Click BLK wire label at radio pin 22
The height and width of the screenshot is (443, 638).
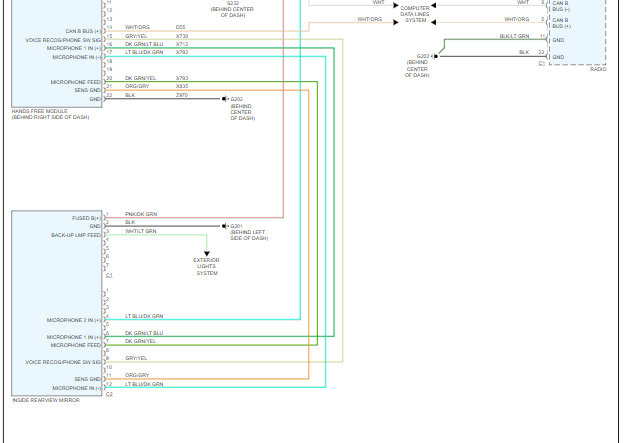(x=524, y=52)
